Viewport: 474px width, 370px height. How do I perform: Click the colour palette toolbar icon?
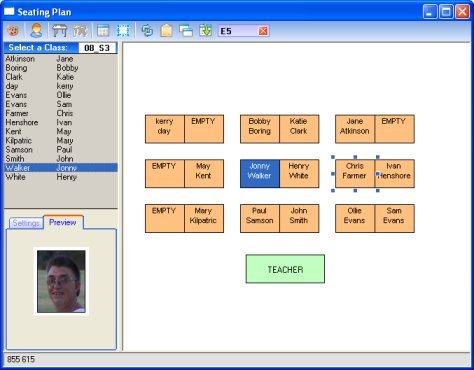[13, 31]
